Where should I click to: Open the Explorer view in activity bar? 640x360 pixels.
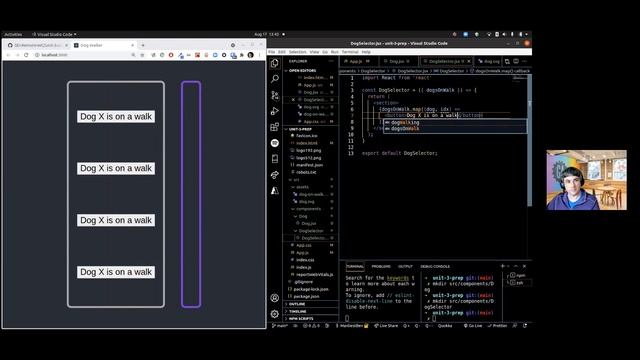275,63
